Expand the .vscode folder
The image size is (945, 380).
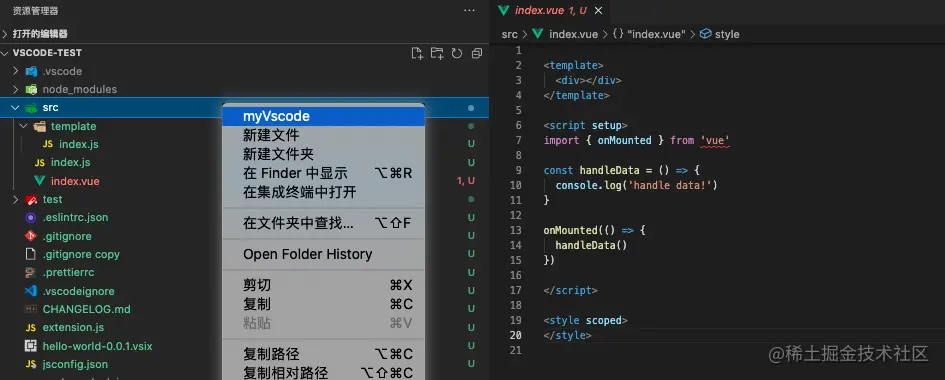[16, 71]
